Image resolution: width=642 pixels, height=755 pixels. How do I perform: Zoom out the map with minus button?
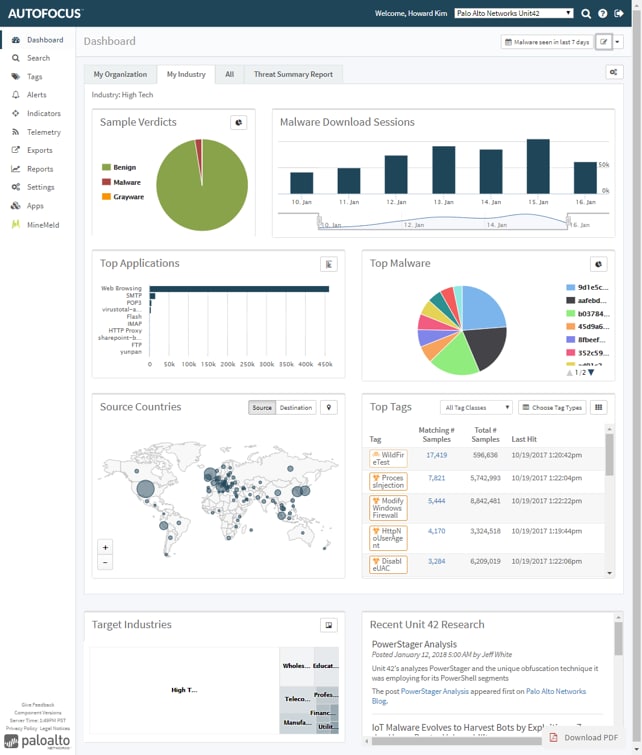click(x=105, y=562)
